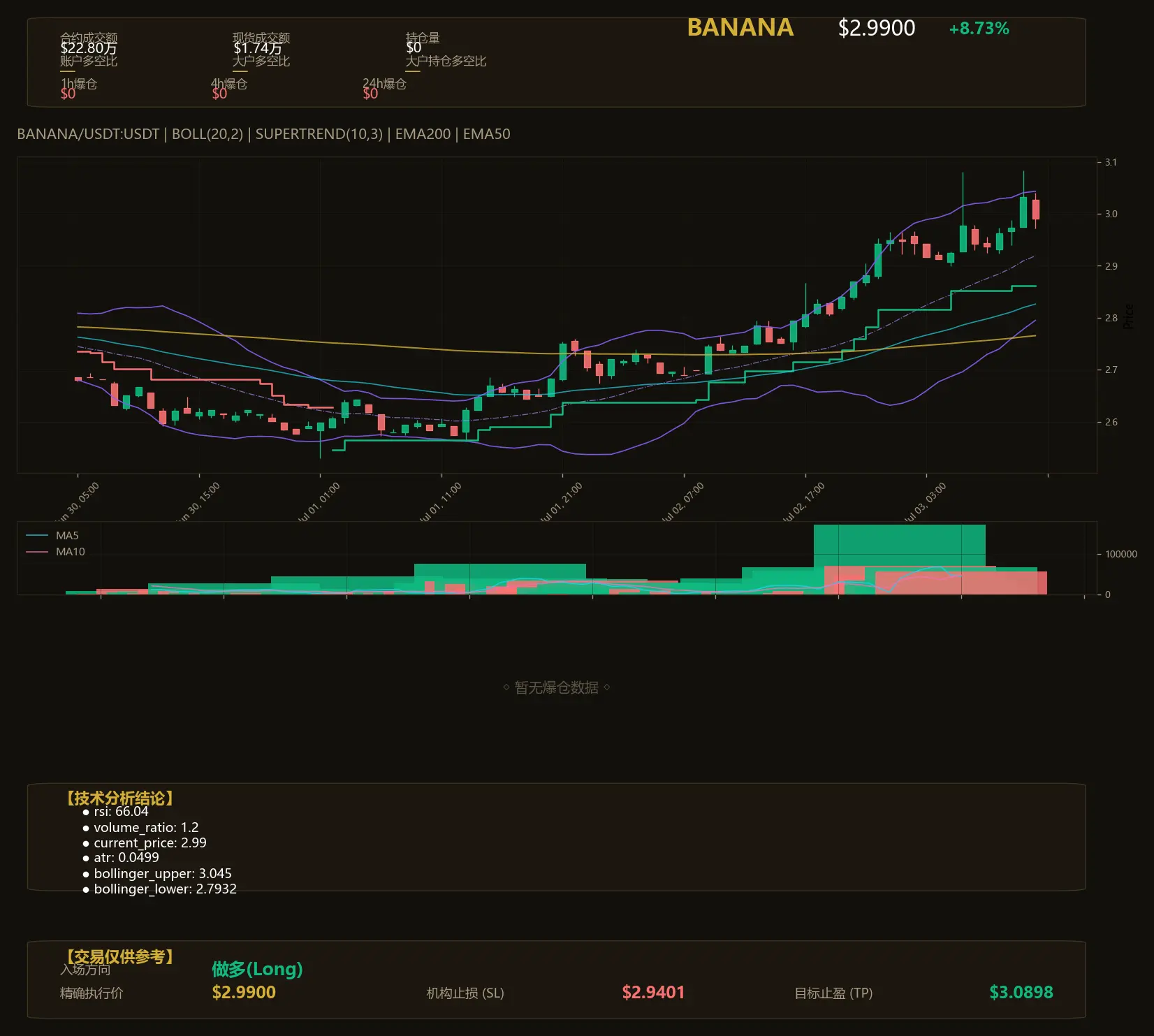Click the 1h爆仓 liquidation label

[79, 84]
